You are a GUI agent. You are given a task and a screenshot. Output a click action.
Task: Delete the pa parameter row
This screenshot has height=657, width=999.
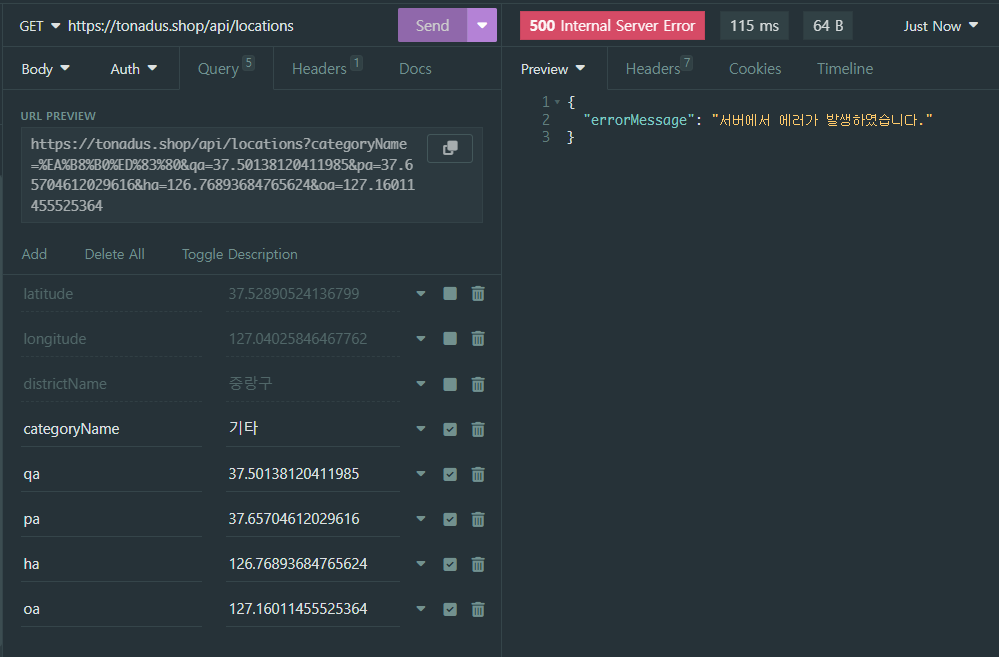coord(478,519)
